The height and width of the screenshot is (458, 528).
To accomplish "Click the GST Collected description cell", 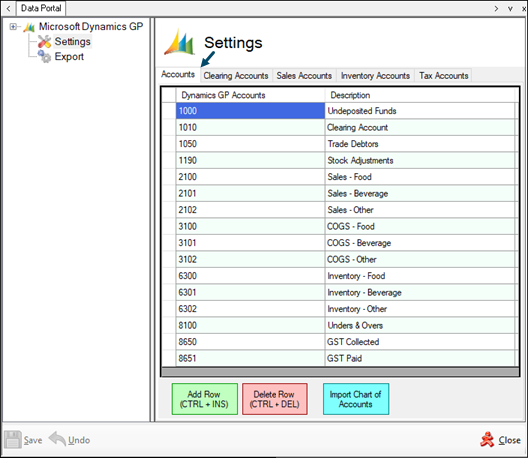I will 420,342.
